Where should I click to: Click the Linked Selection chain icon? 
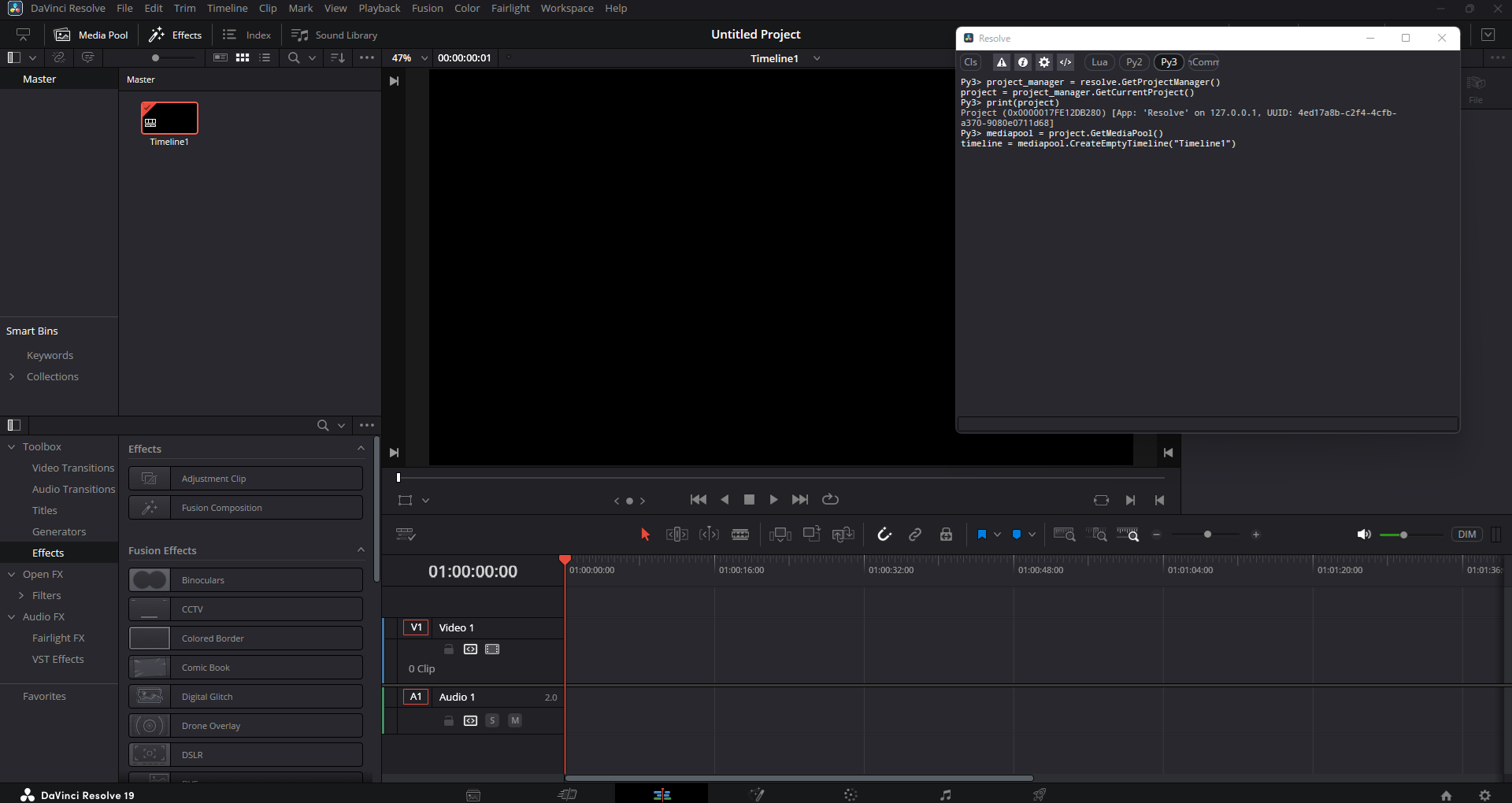click(x=915, y=535)
